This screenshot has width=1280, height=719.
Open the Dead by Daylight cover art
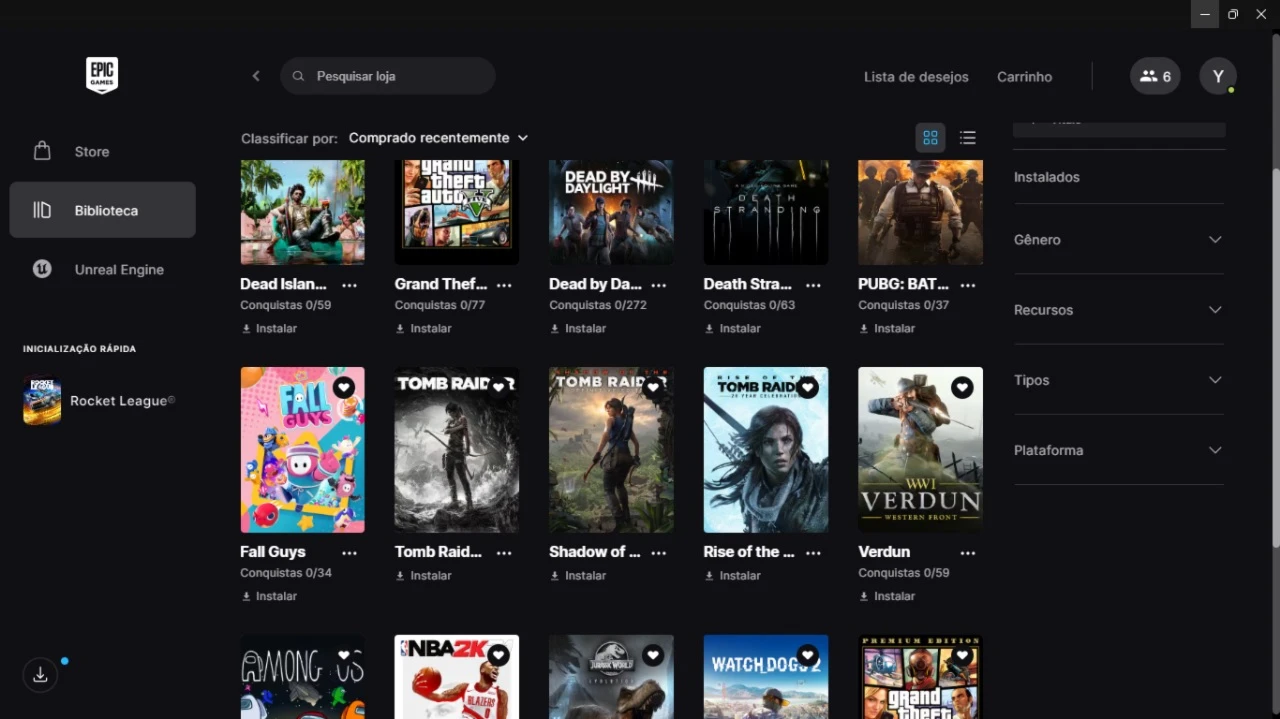coord(611,212)
